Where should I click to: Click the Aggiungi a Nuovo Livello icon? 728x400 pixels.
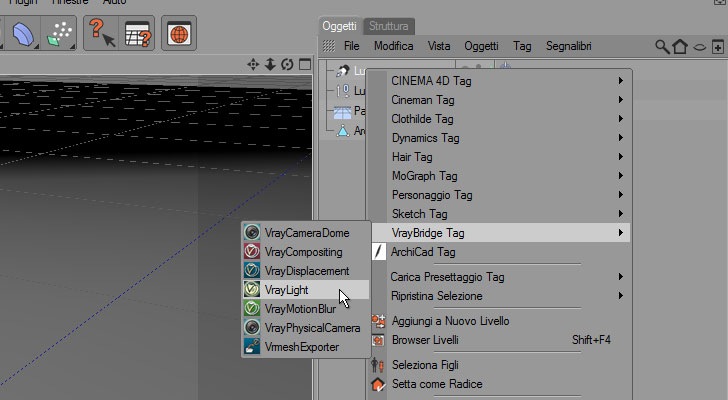378,321
